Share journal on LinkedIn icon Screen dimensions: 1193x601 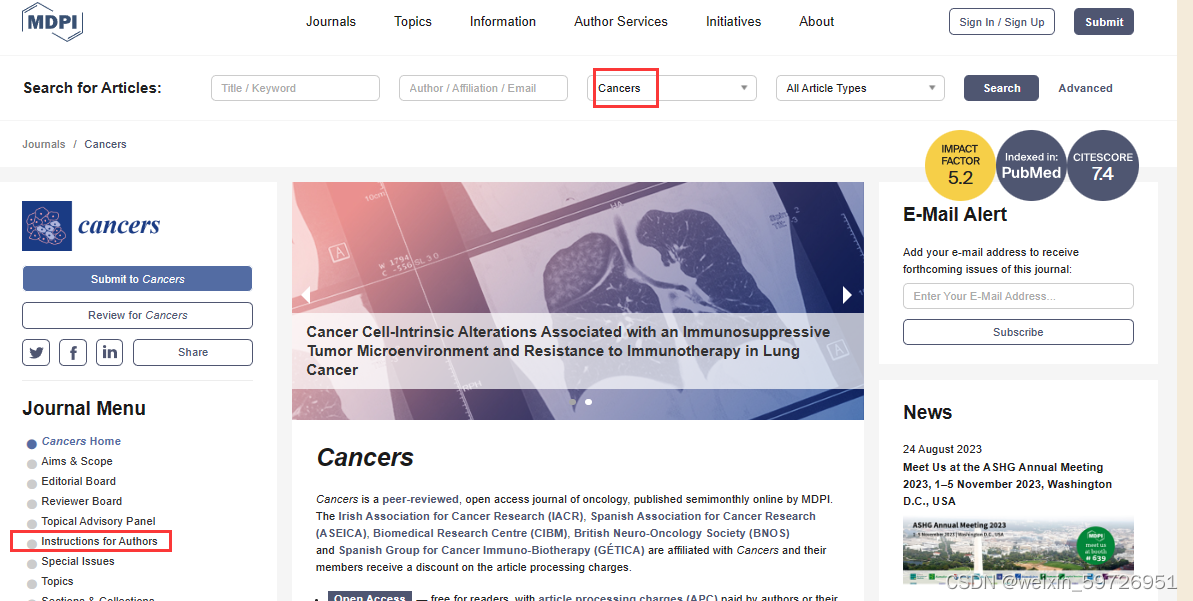coord(110,352)
